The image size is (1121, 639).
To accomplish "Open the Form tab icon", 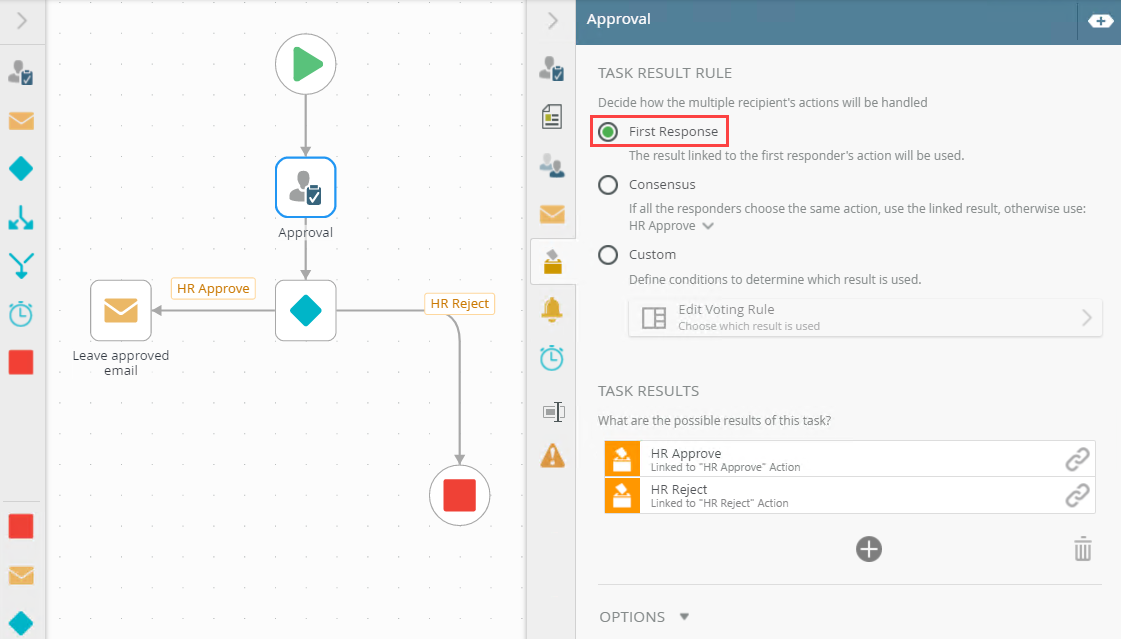I will pos(552,117).
